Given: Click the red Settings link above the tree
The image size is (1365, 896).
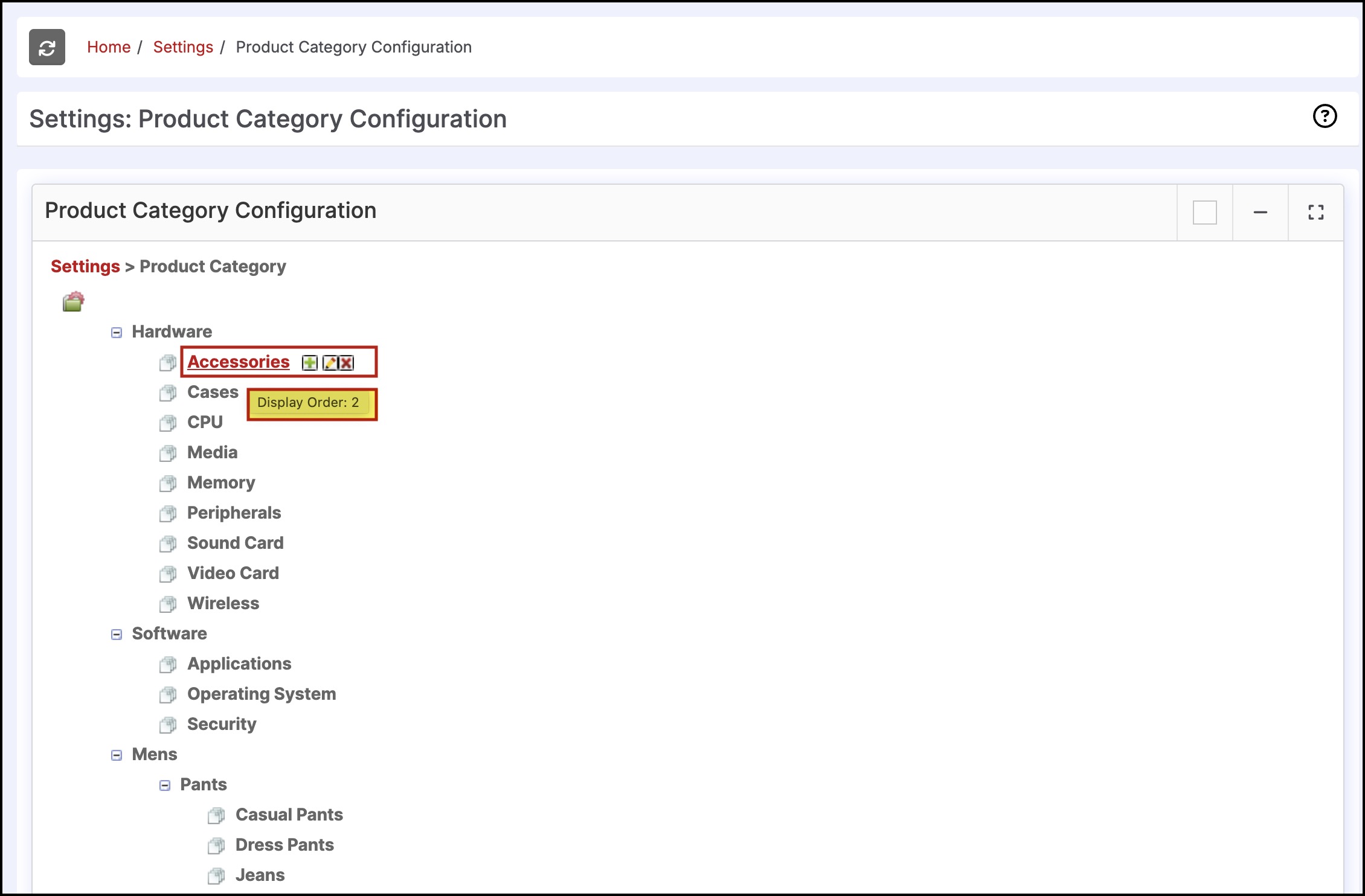Looking at the screenshot, I should [85, 266].
